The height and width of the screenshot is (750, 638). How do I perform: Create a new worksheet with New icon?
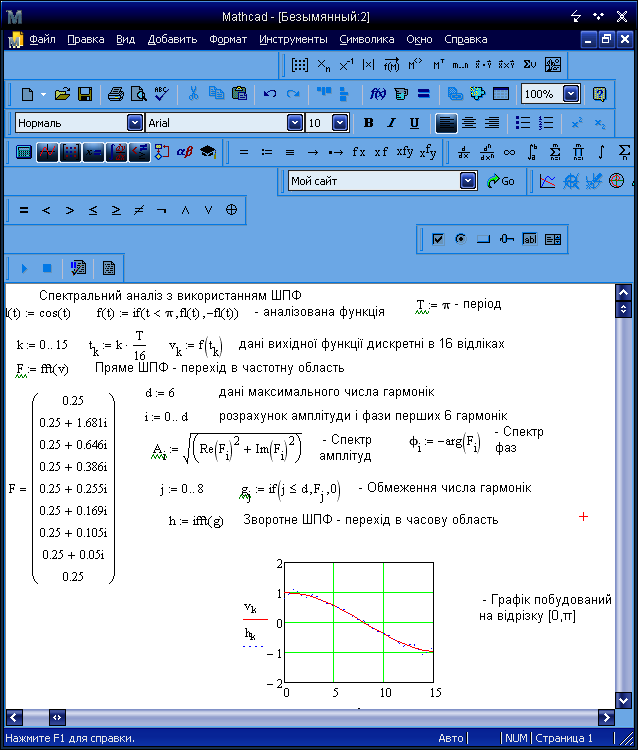point(27,94)
